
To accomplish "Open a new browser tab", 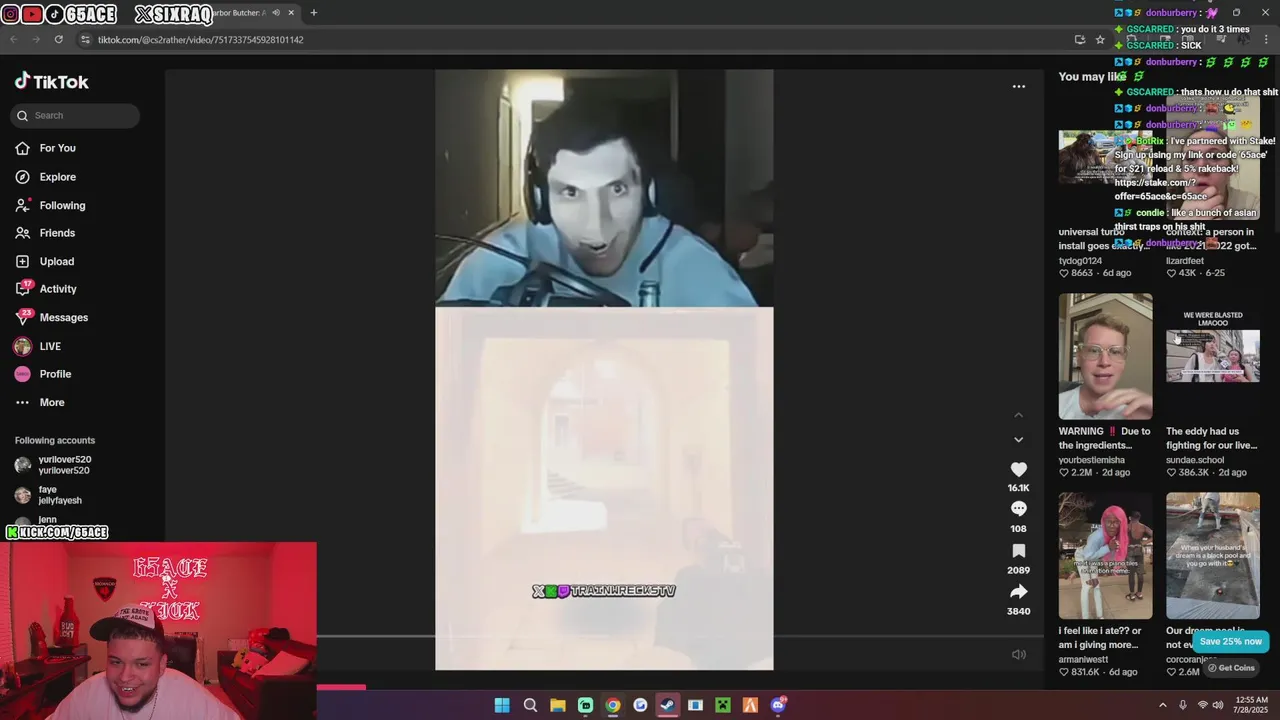I will coord(313,13).
